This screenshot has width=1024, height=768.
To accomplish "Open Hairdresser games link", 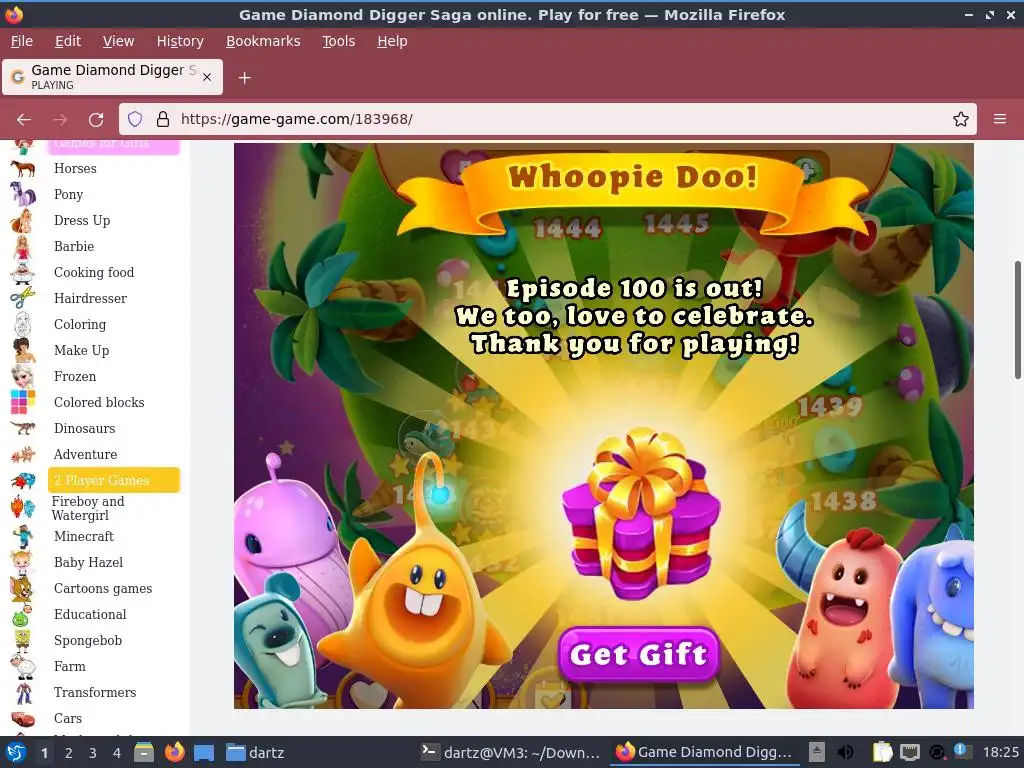I will coord(90,298).
